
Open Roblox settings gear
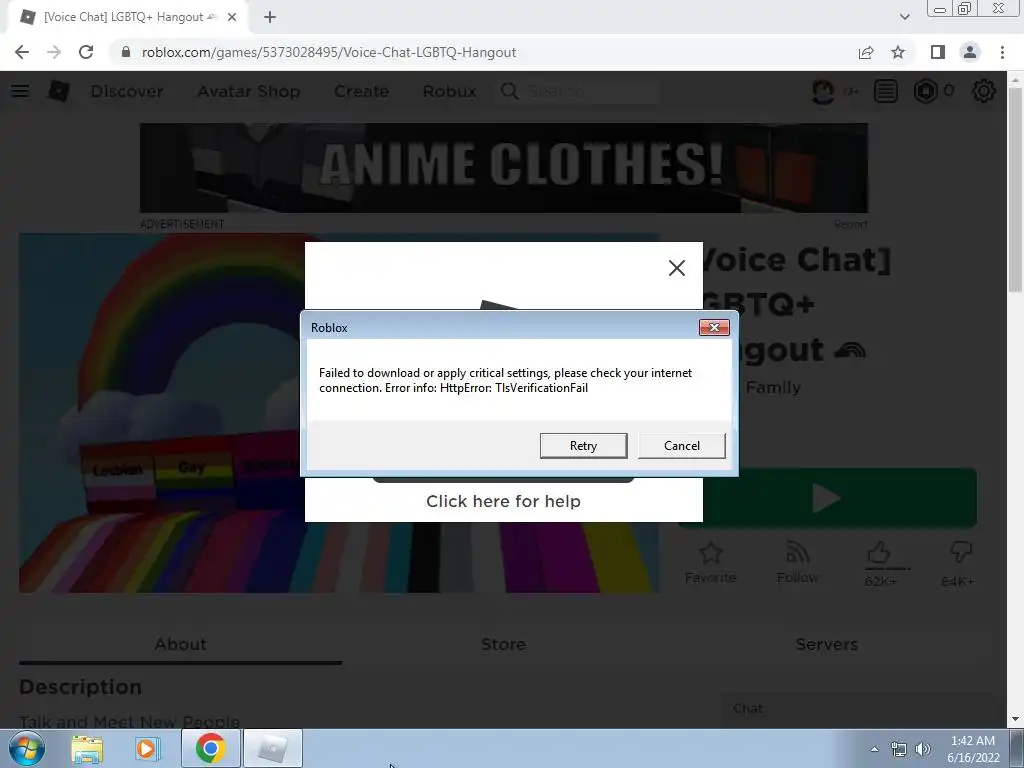[x=984, y=91]
